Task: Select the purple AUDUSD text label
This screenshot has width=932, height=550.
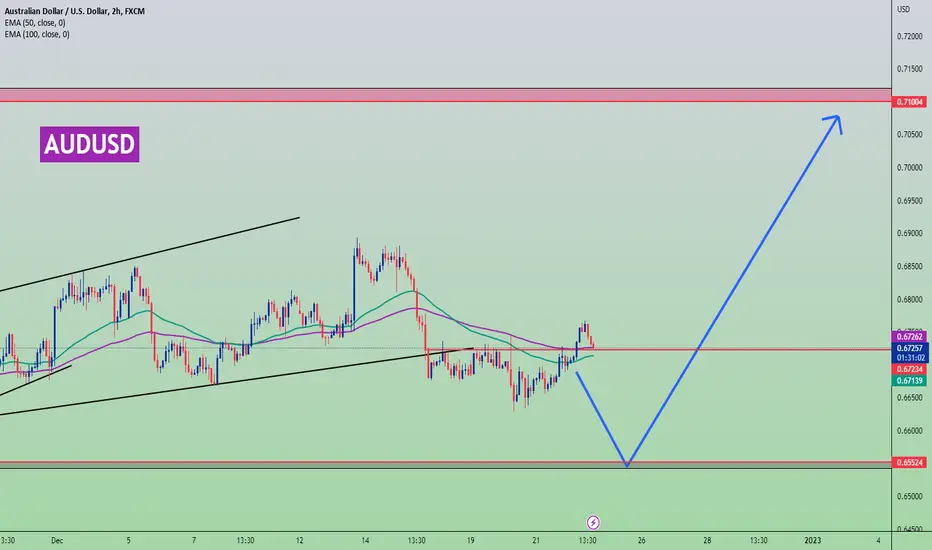Action: pyautogui.click(x=90, y=144)
